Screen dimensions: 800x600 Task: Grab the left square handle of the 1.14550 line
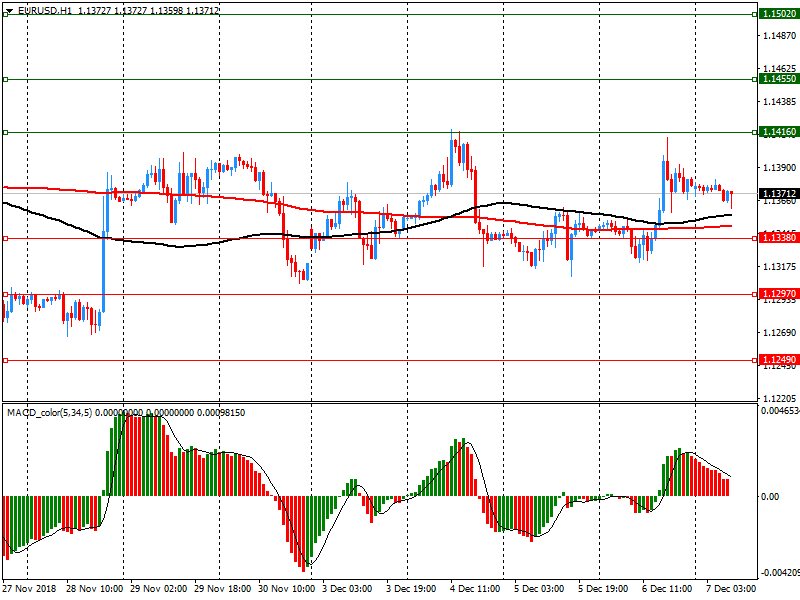click(x=6, y=79)
